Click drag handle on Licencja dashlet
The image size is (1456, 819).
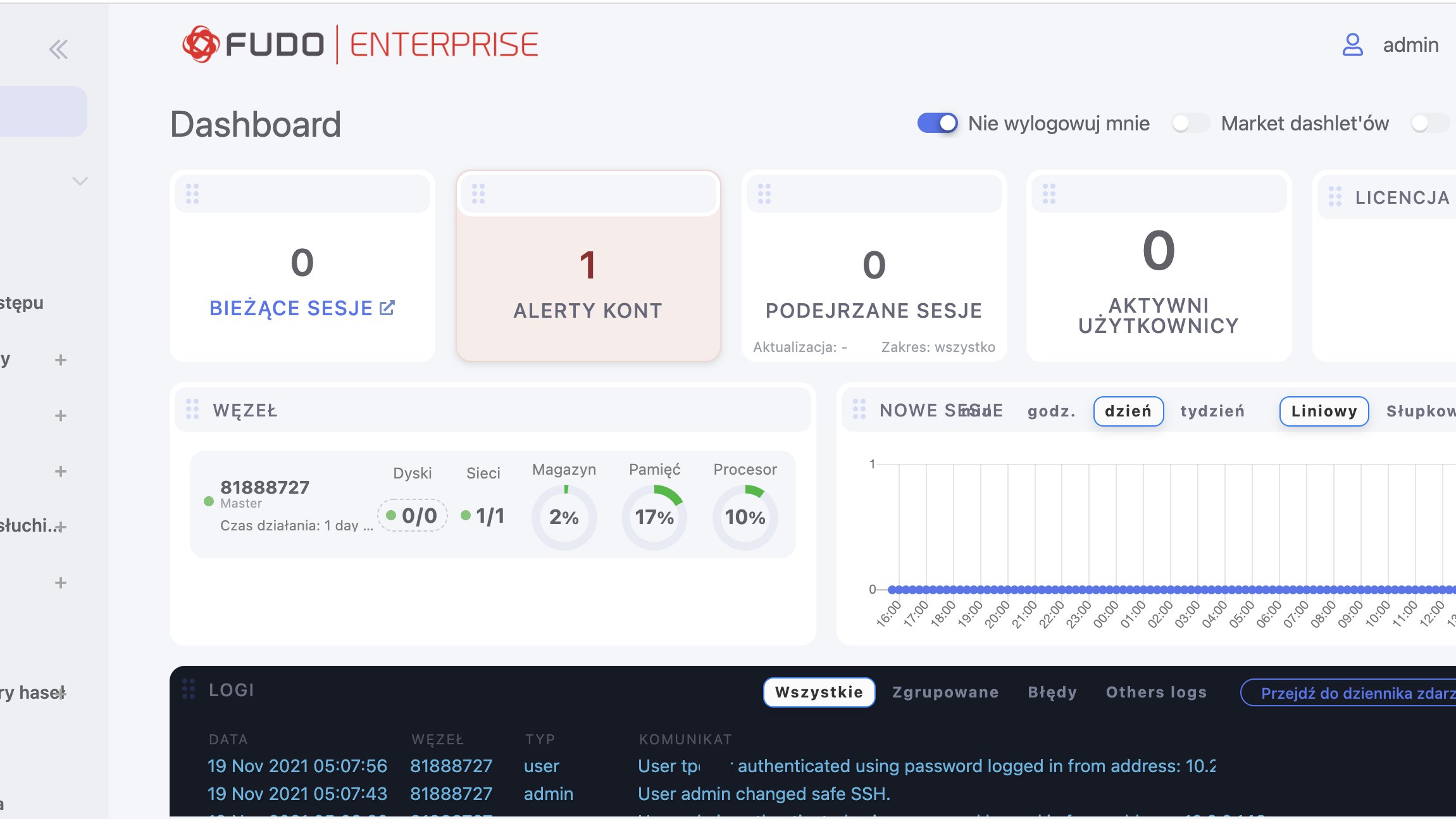[1335, 197]
